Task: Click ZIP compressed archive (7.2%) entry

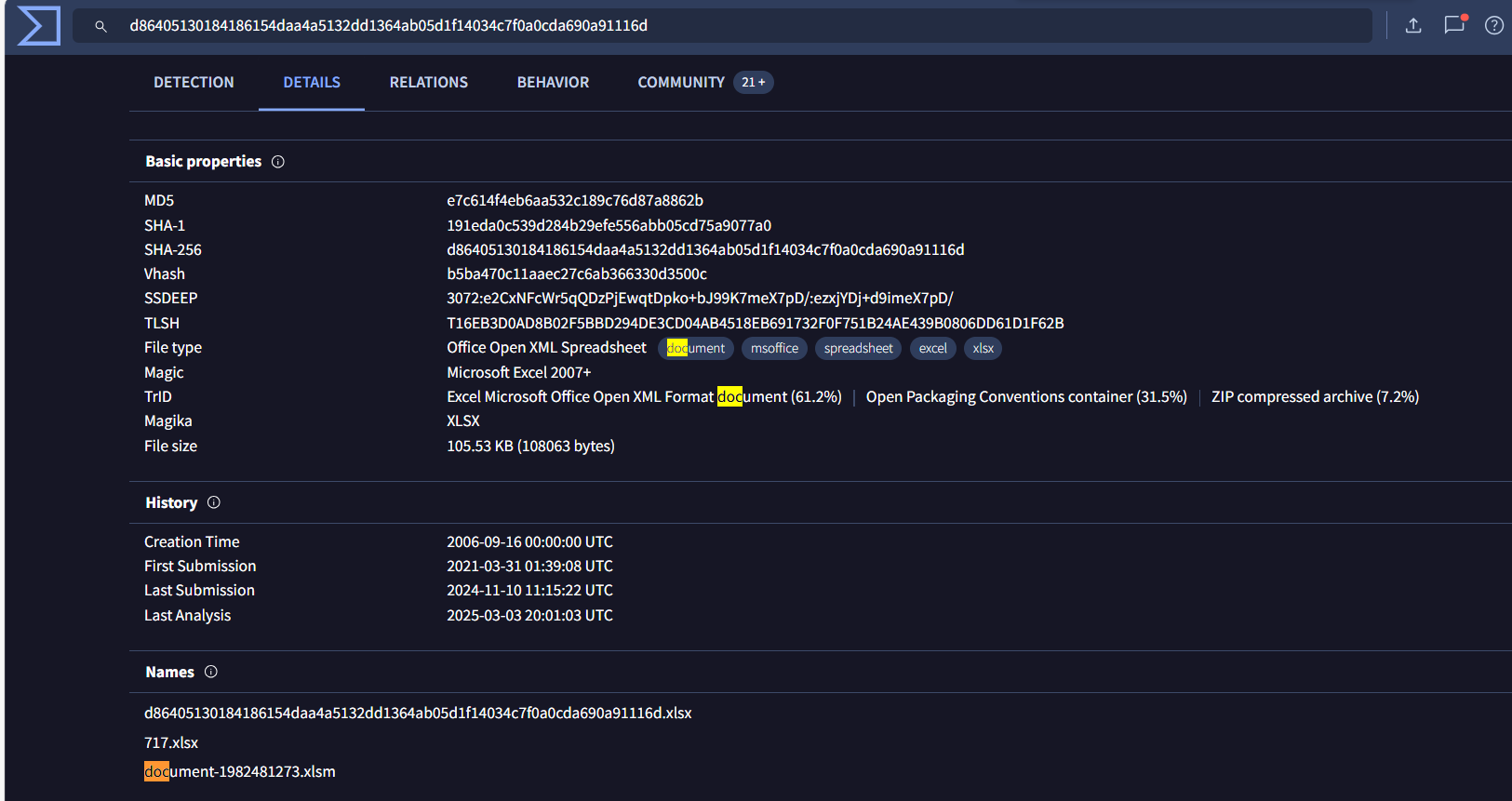Action: (x=1315, y=396)
